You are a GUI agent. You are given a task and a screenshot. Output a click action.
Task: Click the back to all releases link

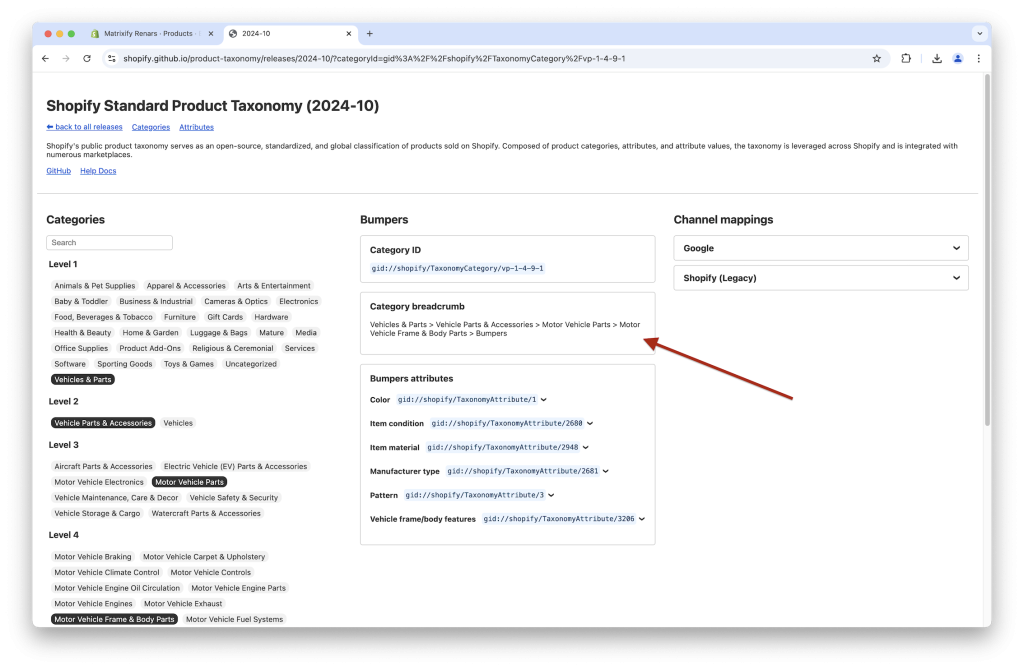pyautogui.click(x=84, y=127)
